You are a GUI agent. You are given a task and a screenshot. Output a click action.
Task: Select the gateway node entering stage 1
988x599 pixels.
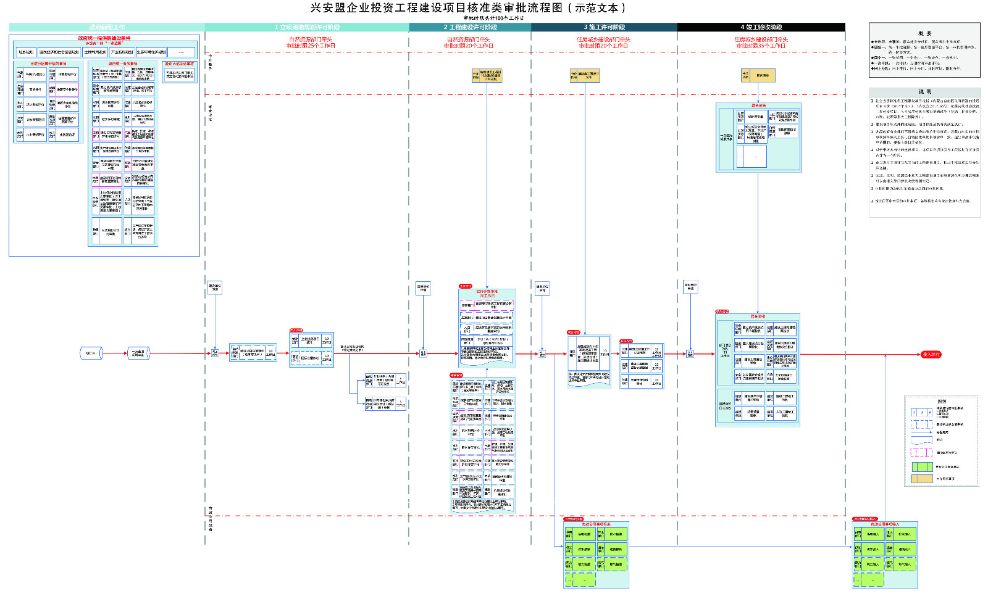pyautogui.click(x=215, y=353)
